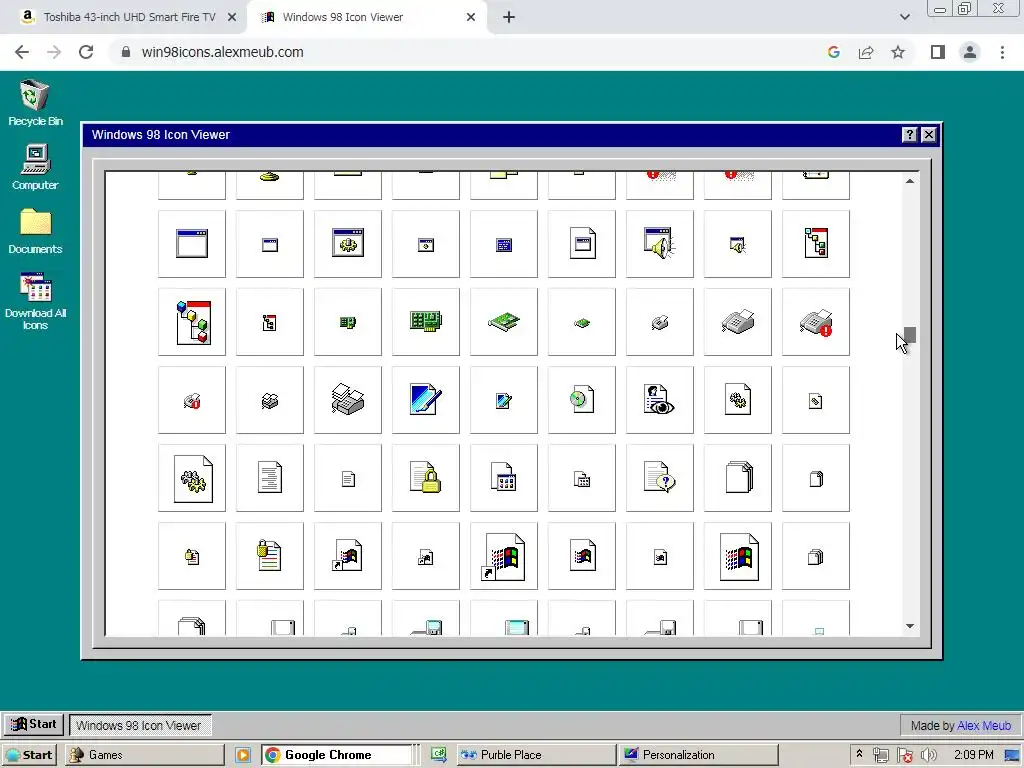Open the Documents folder icon

[x=35, y=231]
